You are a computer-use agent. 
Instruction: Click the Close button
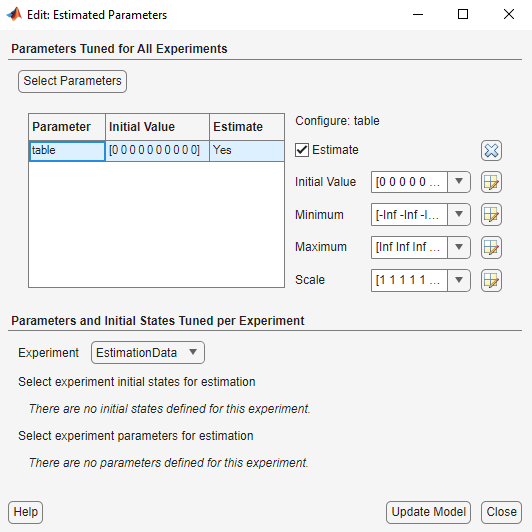[501, 512]
